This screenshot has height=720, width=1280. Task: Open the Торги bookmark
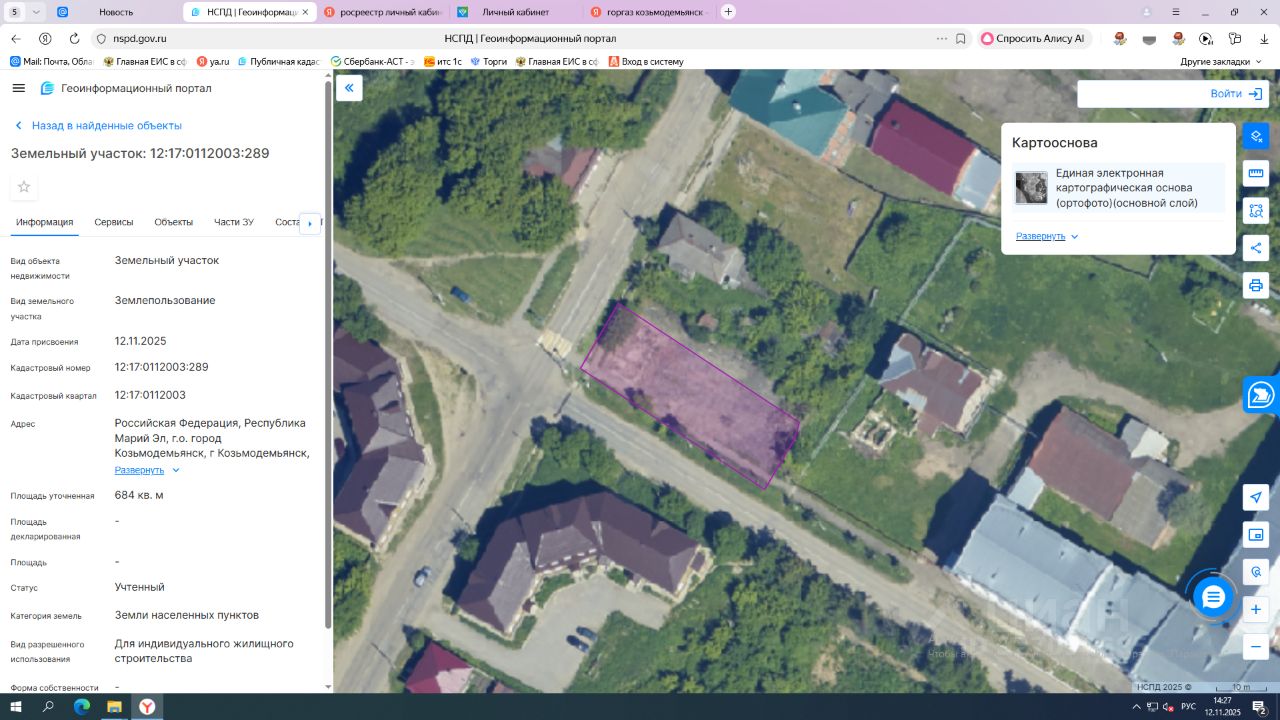[x=489, y=61]
